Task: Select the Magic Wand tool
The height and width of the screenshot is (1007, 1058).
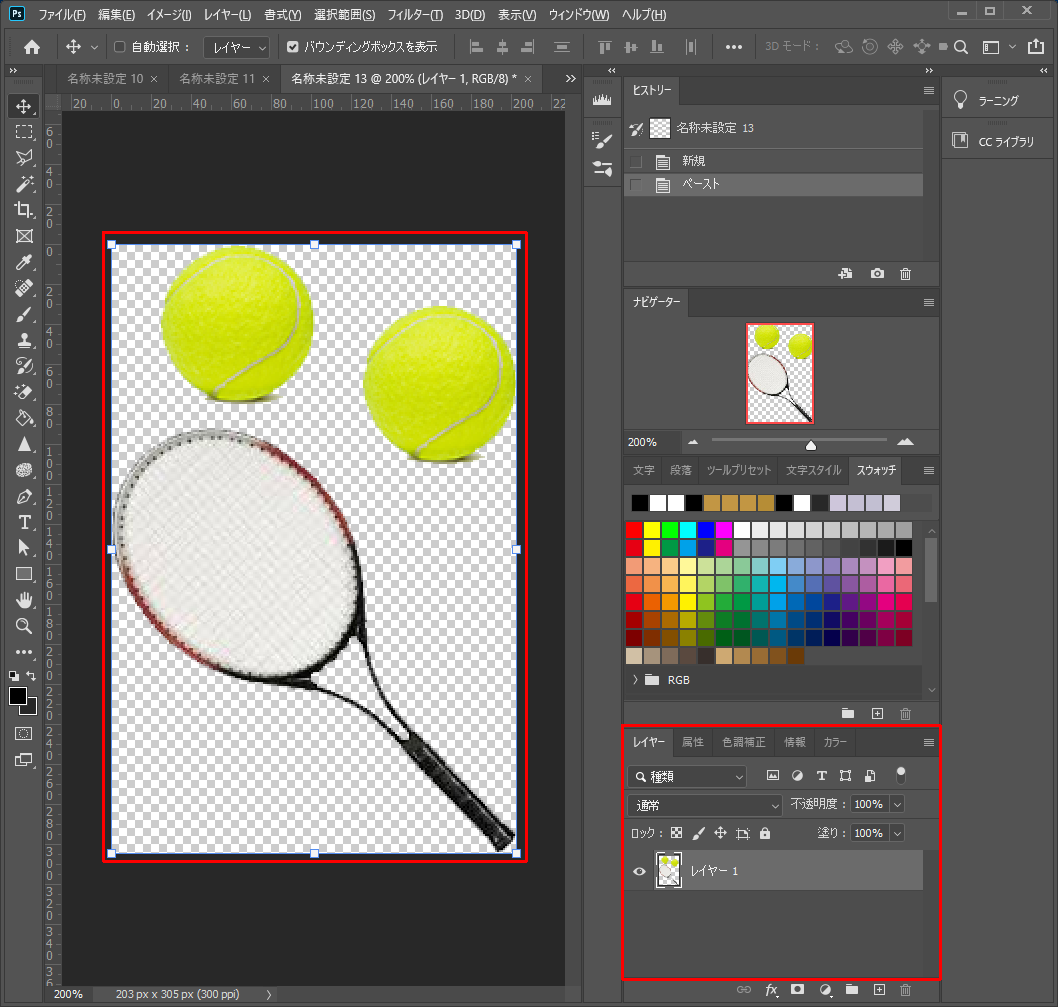Action: (24, 184)
